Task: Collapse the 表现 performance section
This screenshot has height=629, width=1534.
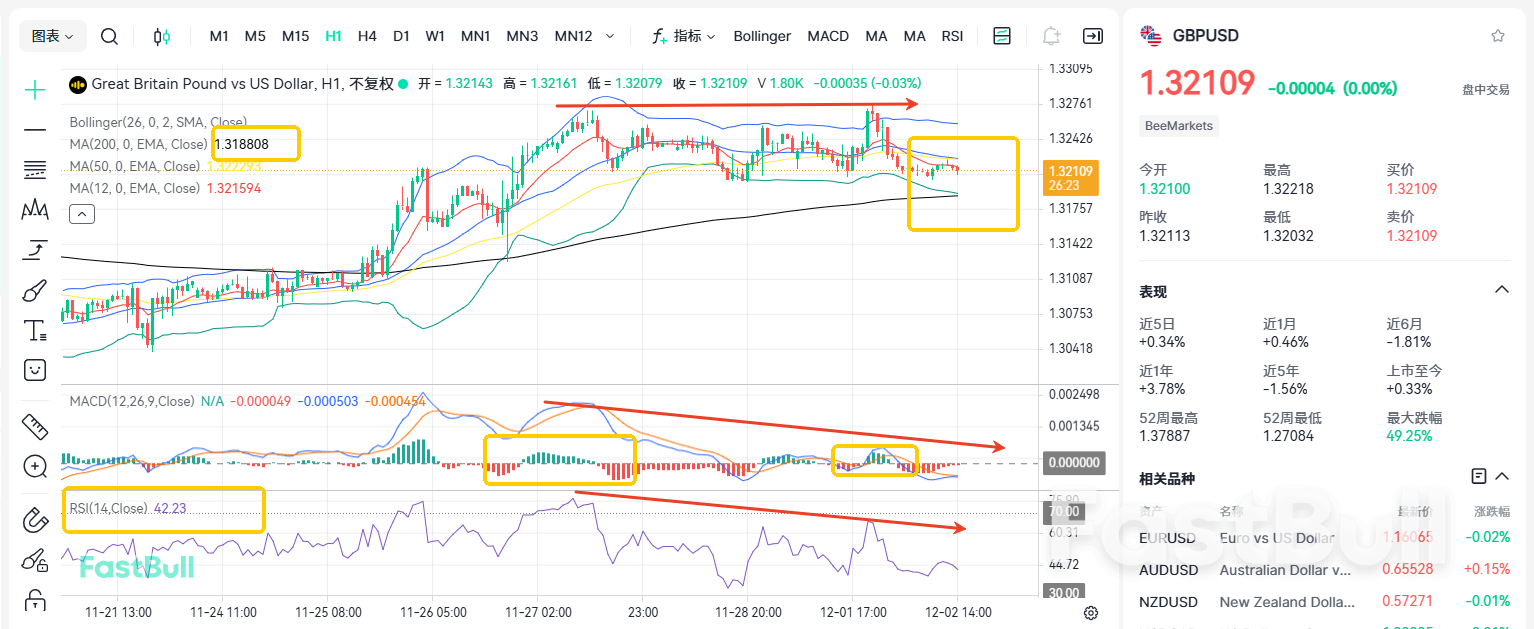Action: tap(1501, 289)
